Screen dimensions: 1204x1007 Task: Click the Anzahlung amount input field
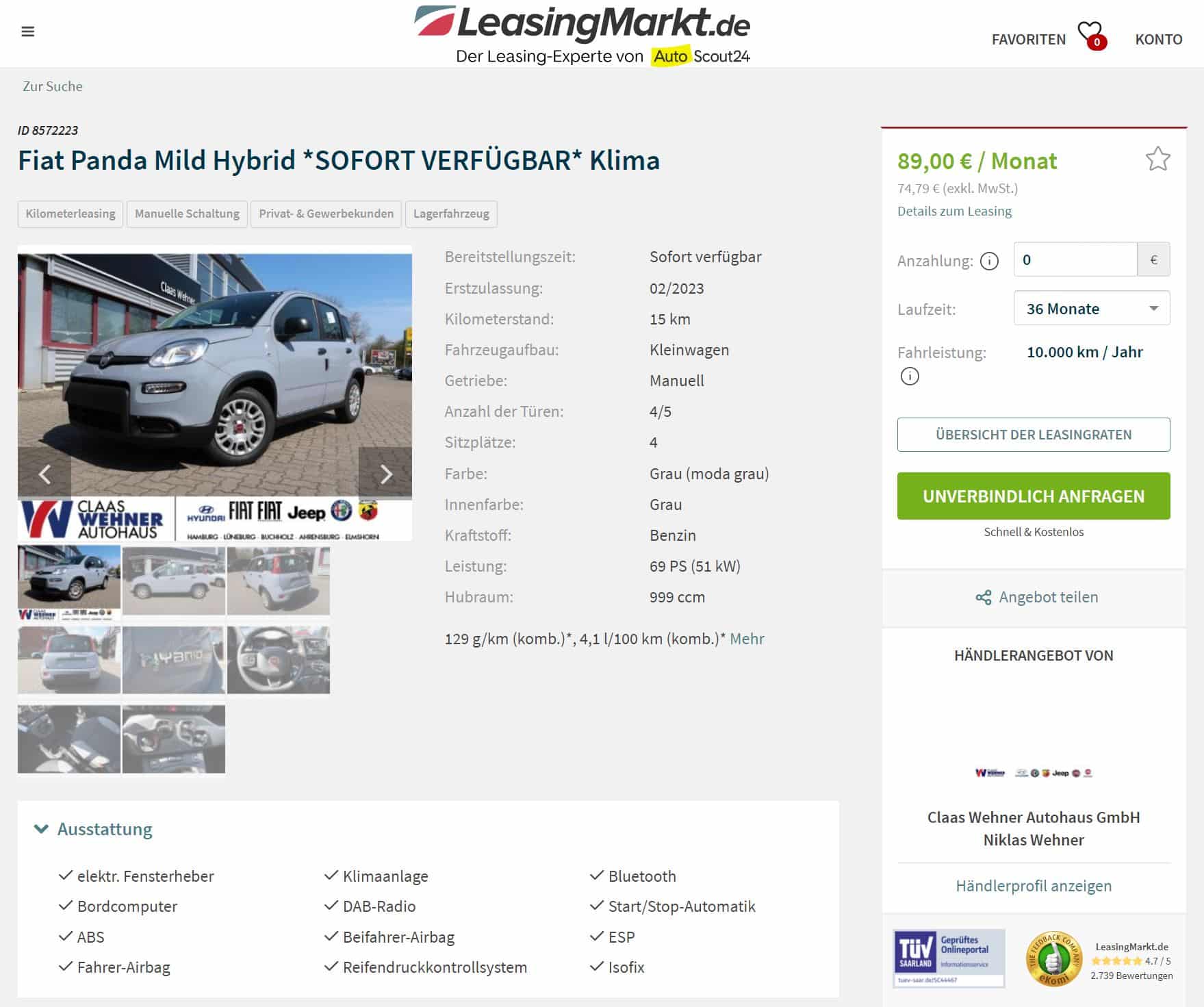[1075, 259]
